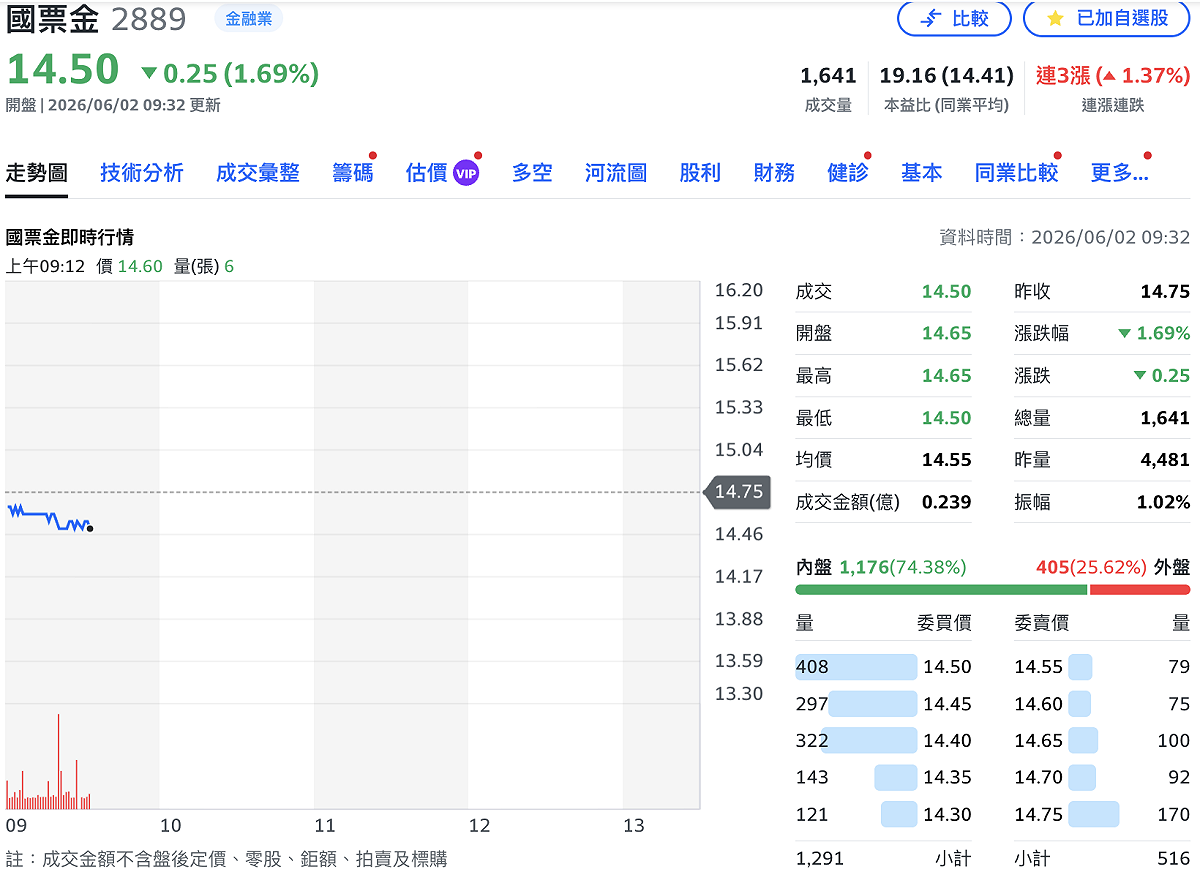Select the 走勢圖 tab
The image size is (1200, 872).
click(x=37, y=173)
